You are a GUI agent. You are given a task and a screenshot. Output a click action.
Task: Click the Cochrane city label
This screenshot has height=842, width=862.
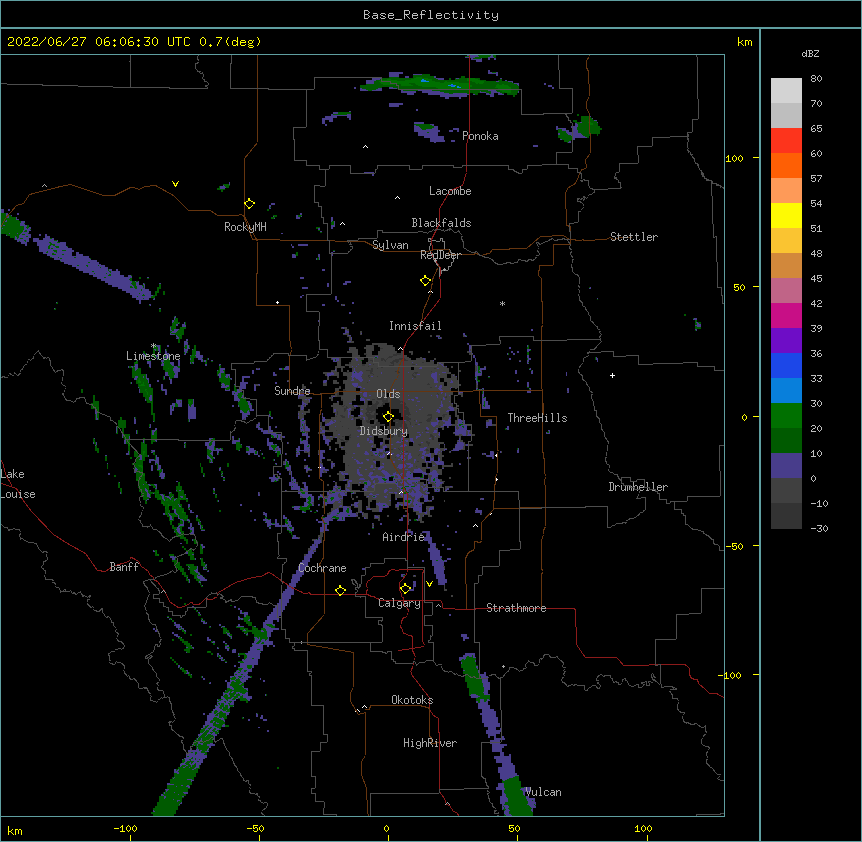322,568
